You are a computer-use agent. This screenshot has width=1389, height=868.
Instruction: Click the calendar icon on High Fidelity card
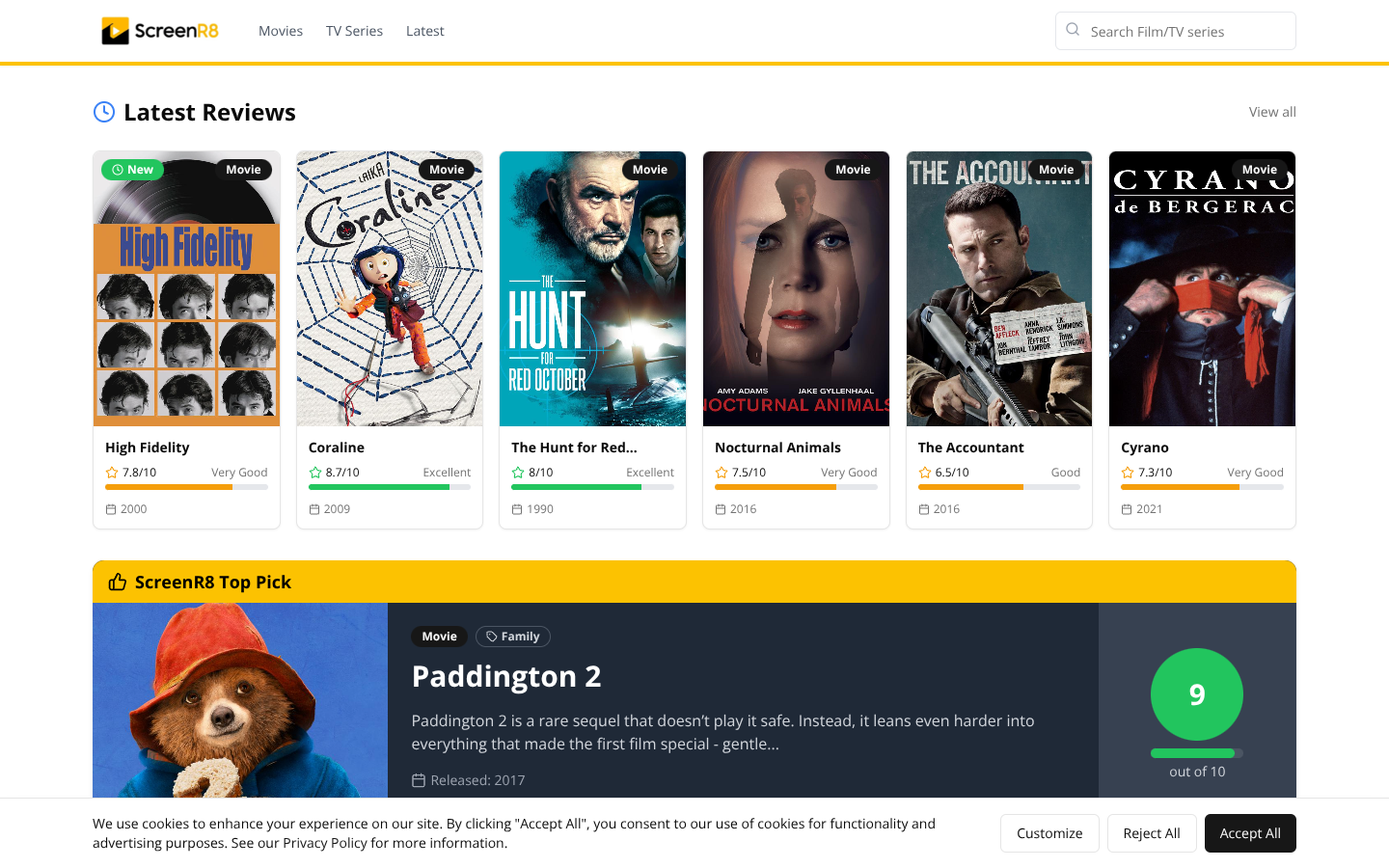pos(111,509)
